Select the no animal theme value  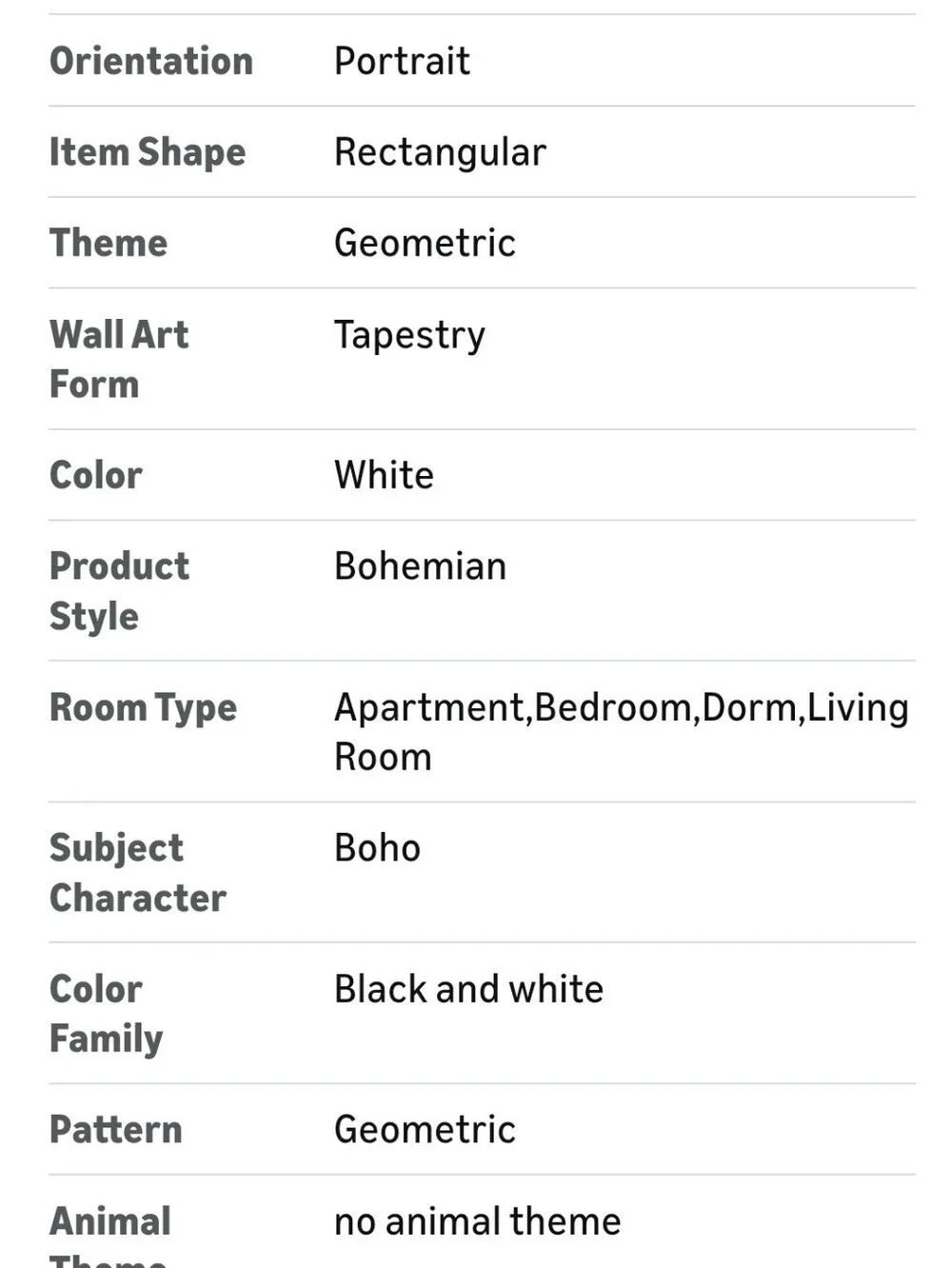coord(477,1221)
